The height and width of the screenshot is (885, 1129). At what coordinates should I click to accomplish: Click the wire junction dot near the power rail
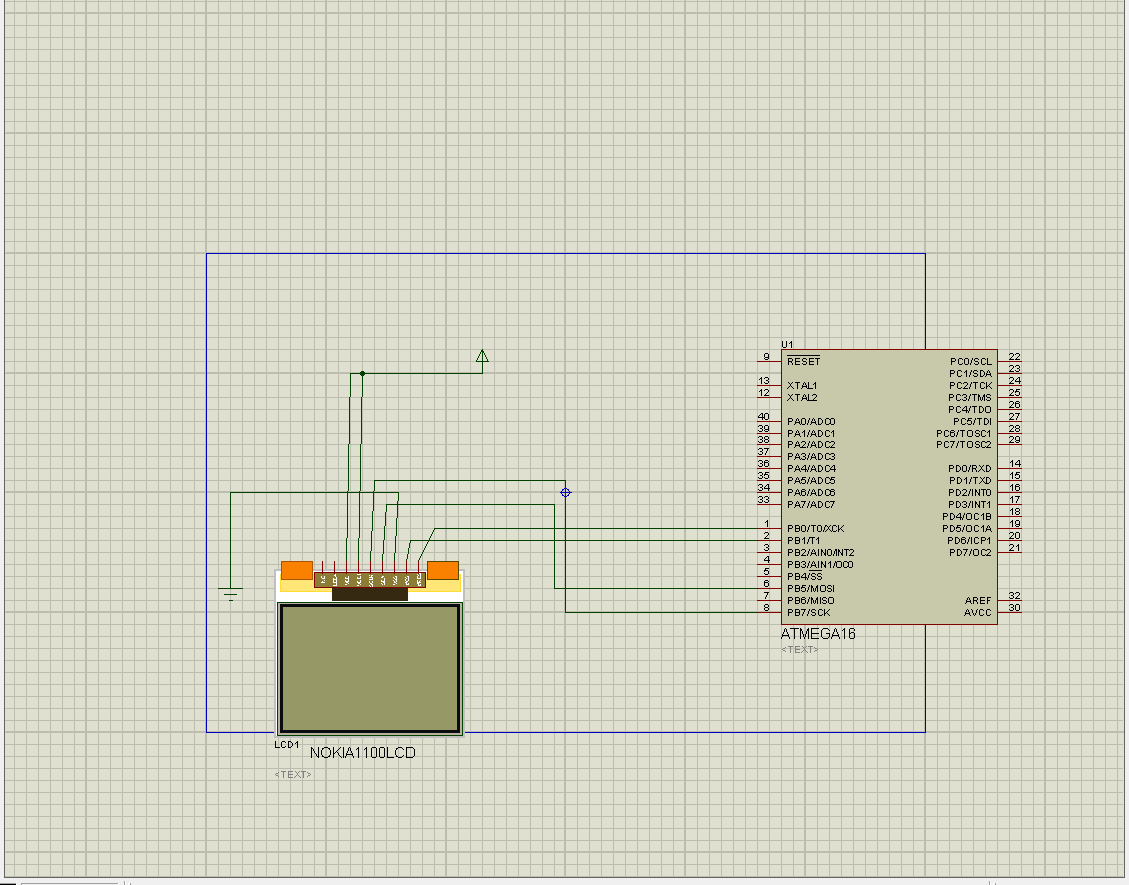(362, 374)
